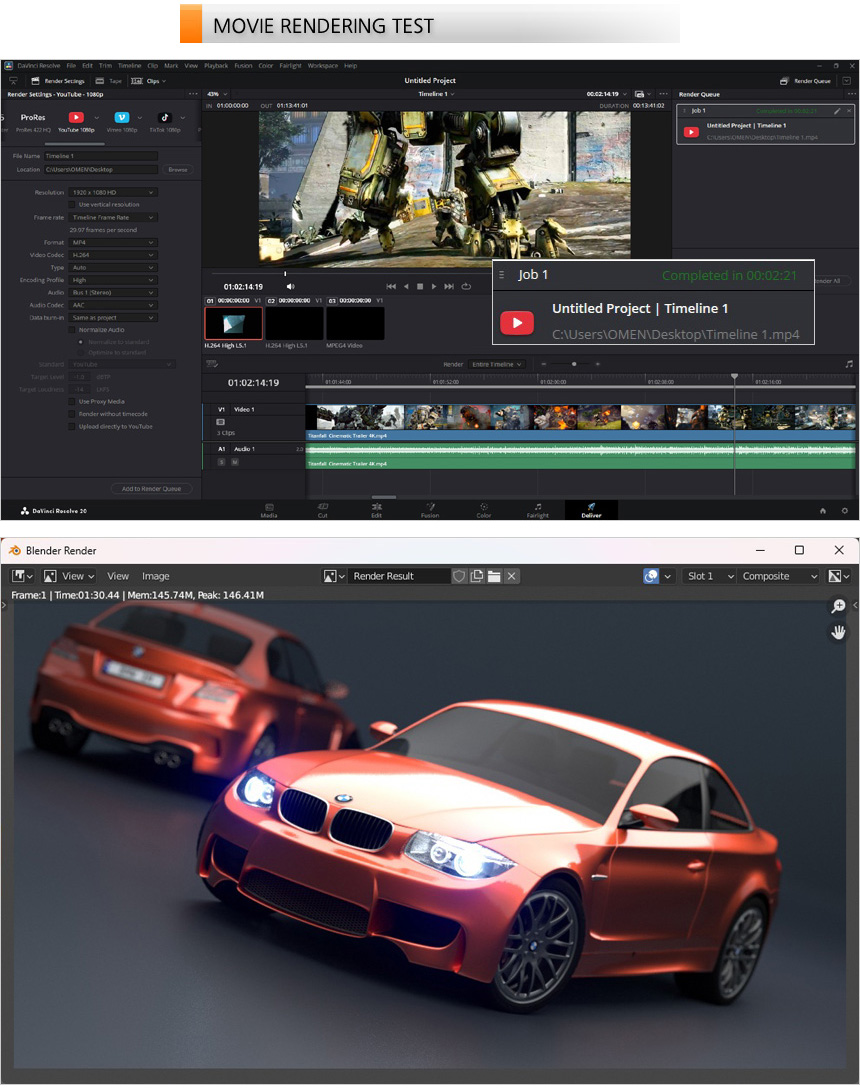860x1088 pixels.
Task: Open the Resolution 1920 x 1080 HD dropdown
Action: click(x=113, y=192)
